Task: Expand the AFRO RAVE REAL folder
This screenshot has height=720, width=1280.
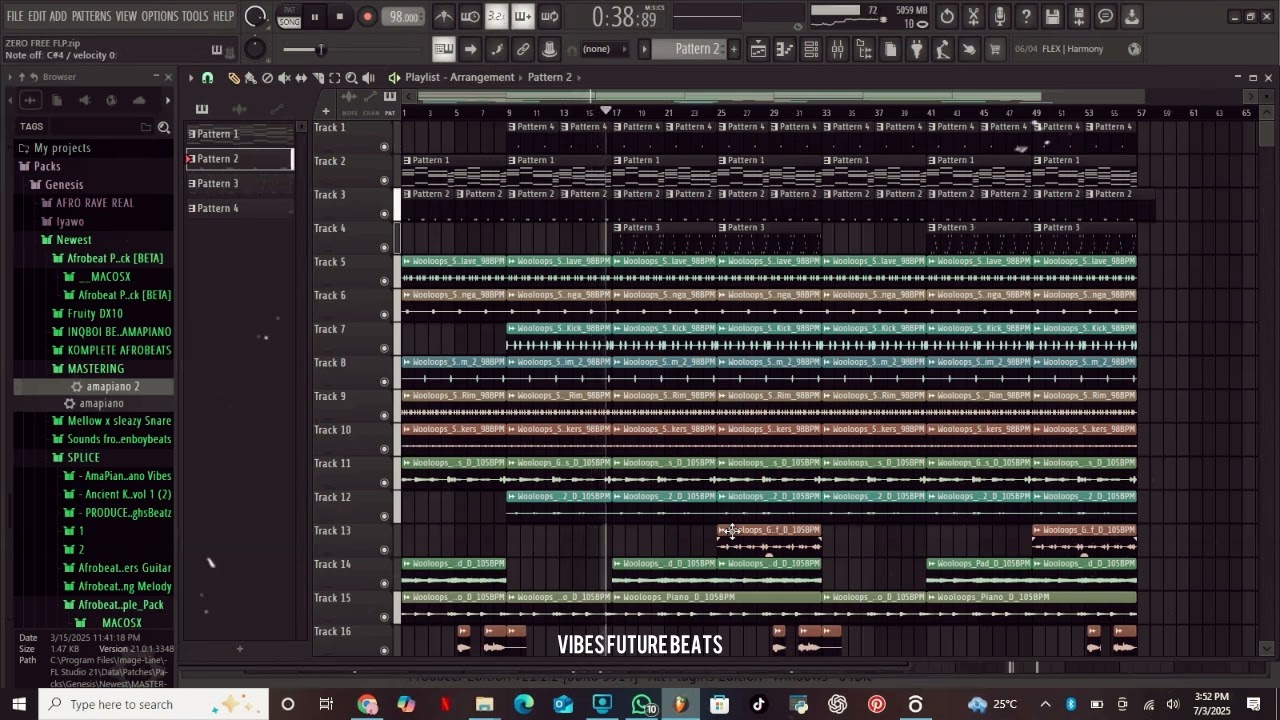Action: [94, 203]
